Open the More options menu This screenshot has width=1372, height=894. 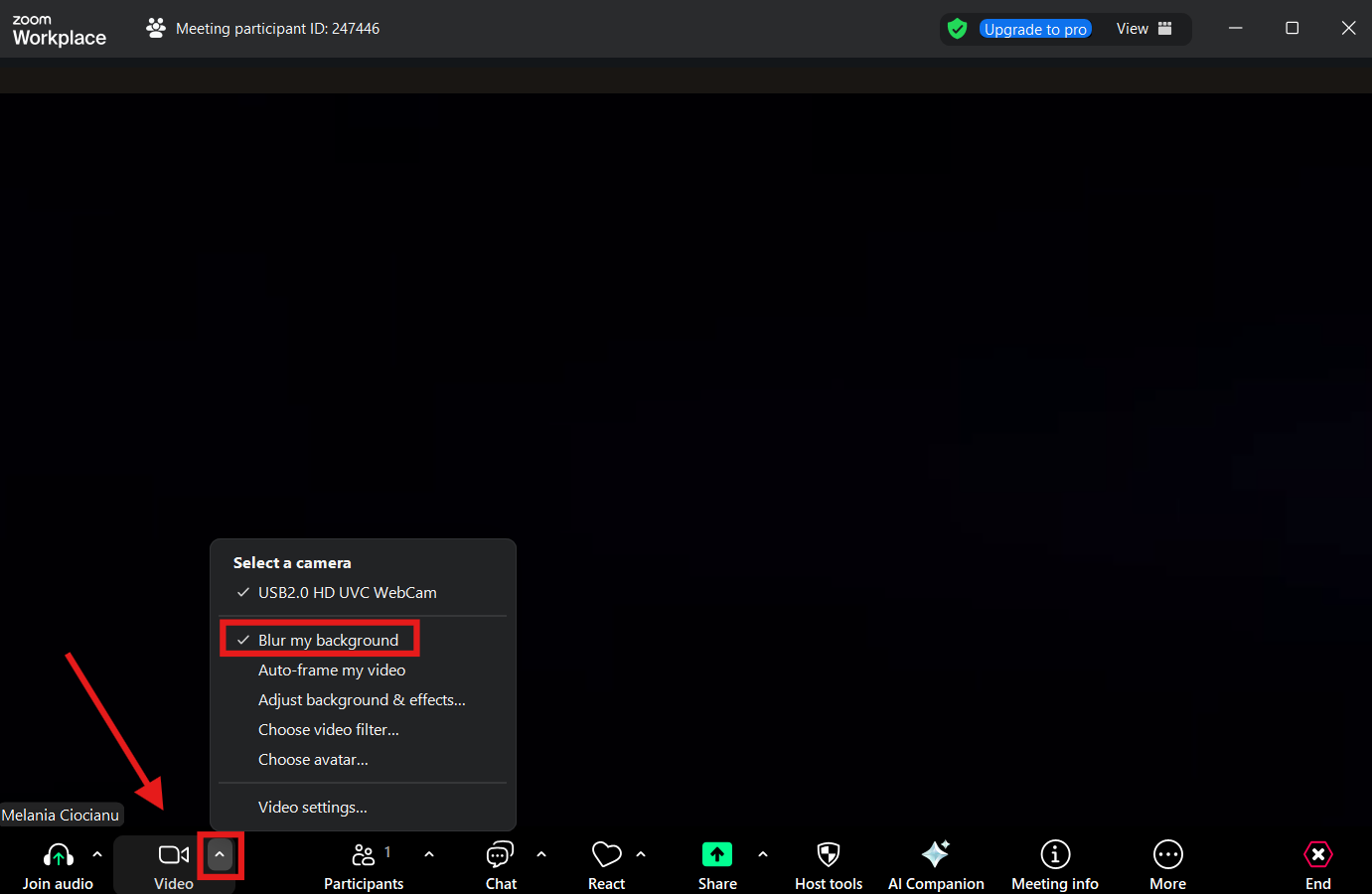pos(1167,855)
